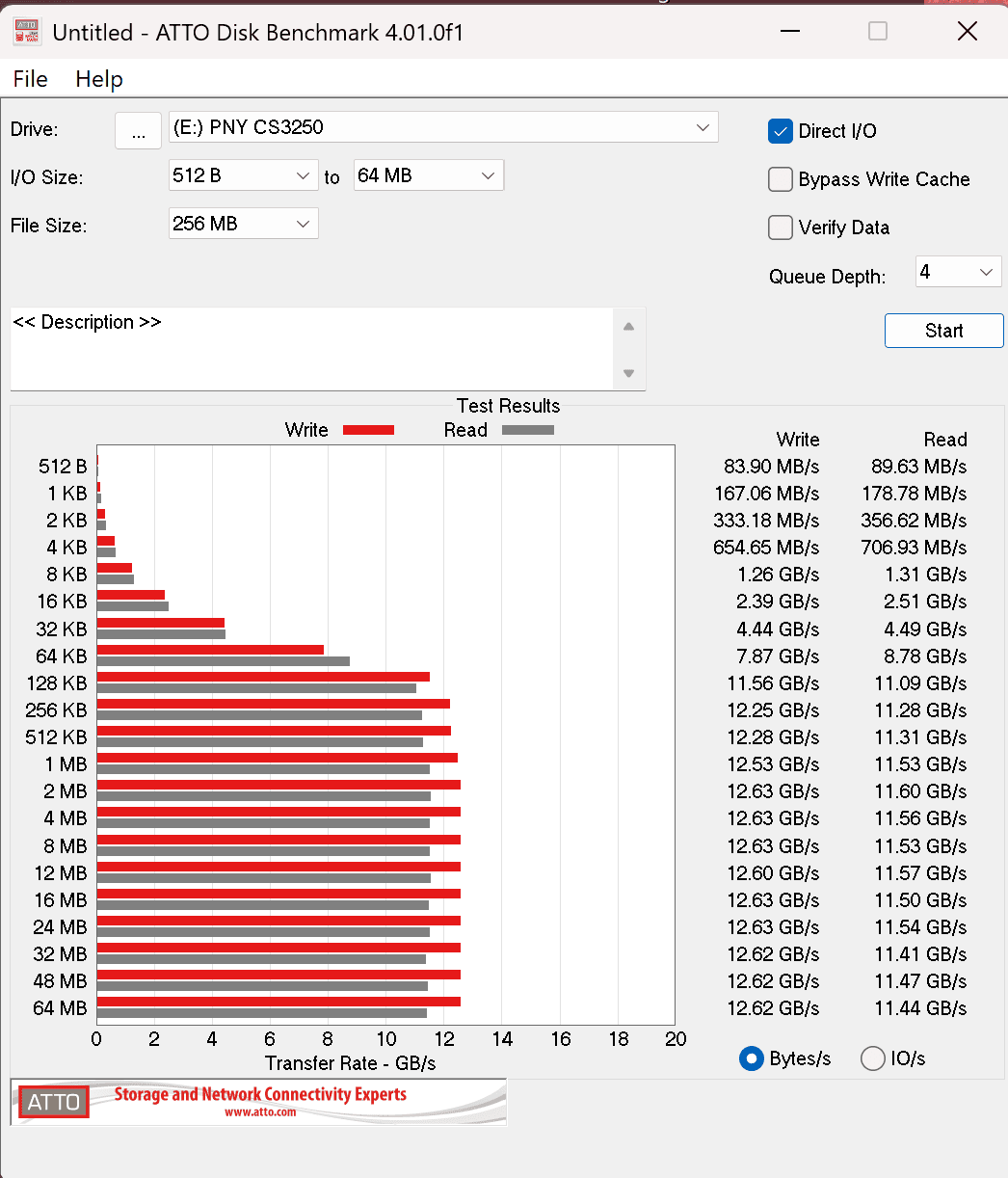Open the Help menu
This screenshot has height=1178, width=1008.
(x=99, y=79)
